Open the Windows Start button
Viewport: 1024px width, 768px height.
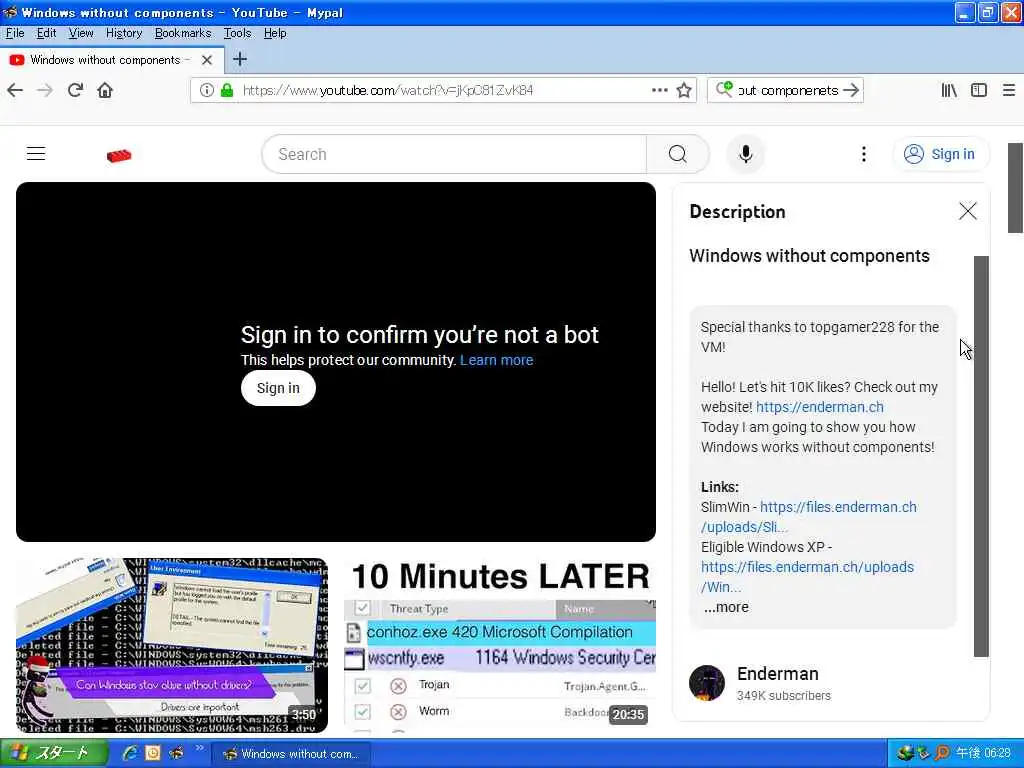pos(54,754)
